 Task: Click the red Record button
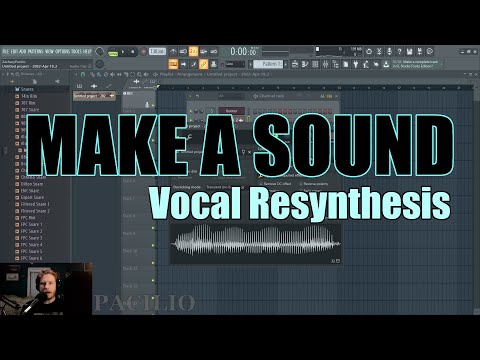coord(143,52)
